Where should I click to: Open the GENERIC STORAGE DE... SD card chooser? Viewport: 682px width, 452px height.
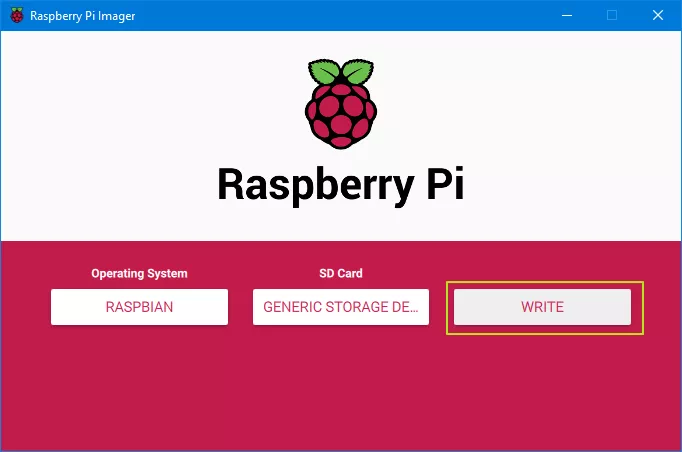pyautogui.click(x=341, y=307)
